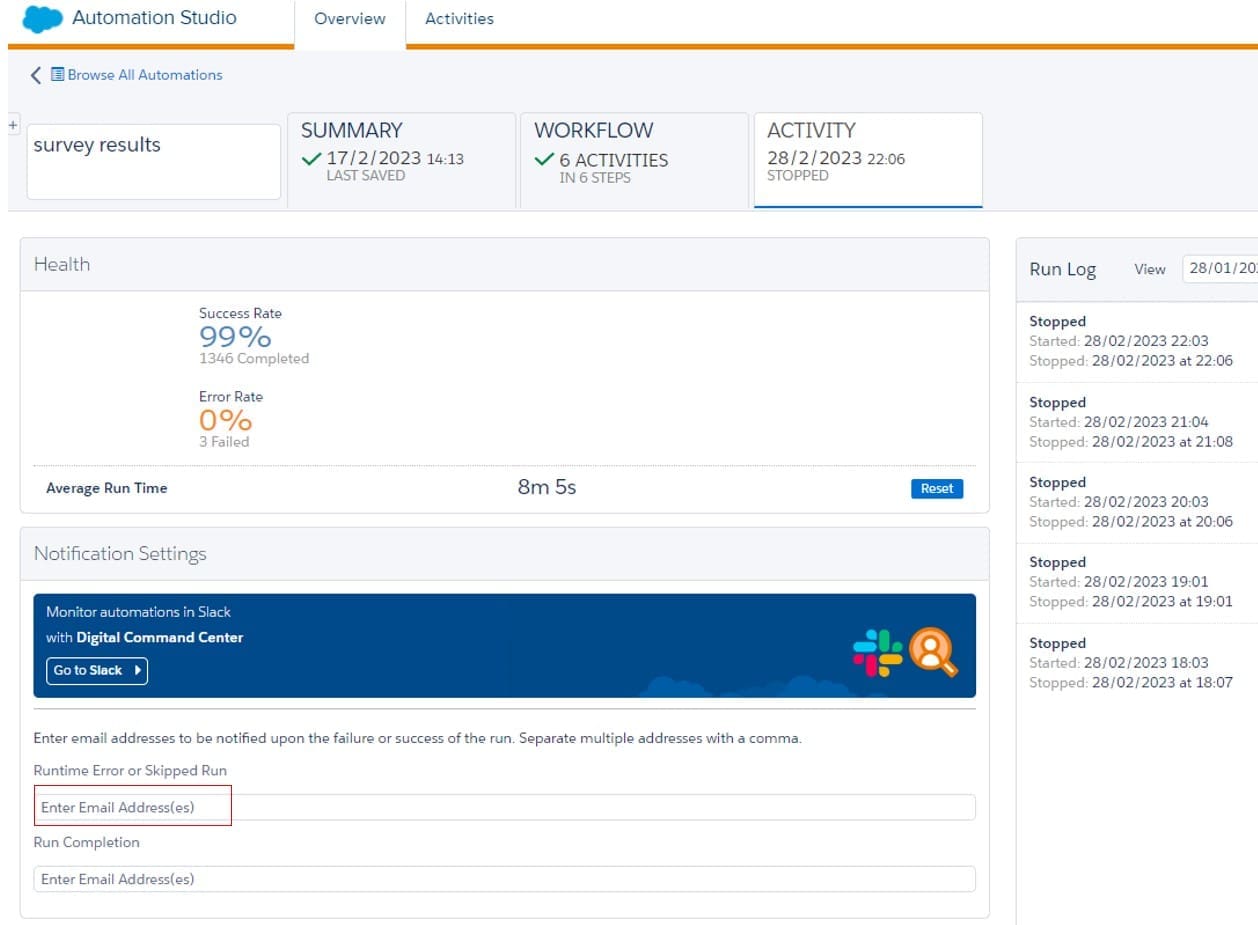Viewport: 1258px width, 925px height.
Task: Click the Go to Slack button
Action: coord(97,670)
